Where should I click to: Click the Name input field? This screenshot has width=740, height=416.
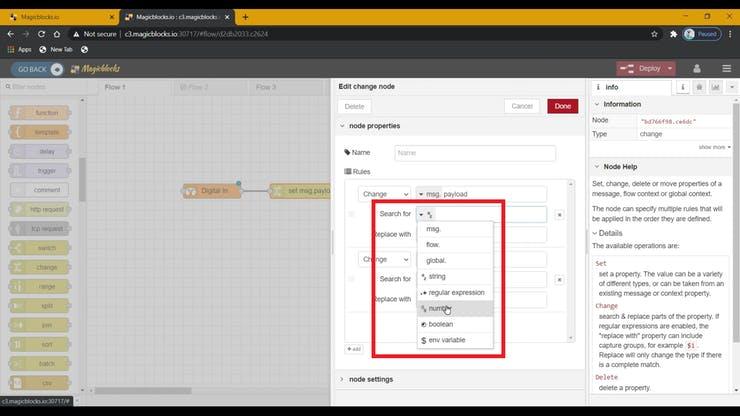(x=474, y=153)
